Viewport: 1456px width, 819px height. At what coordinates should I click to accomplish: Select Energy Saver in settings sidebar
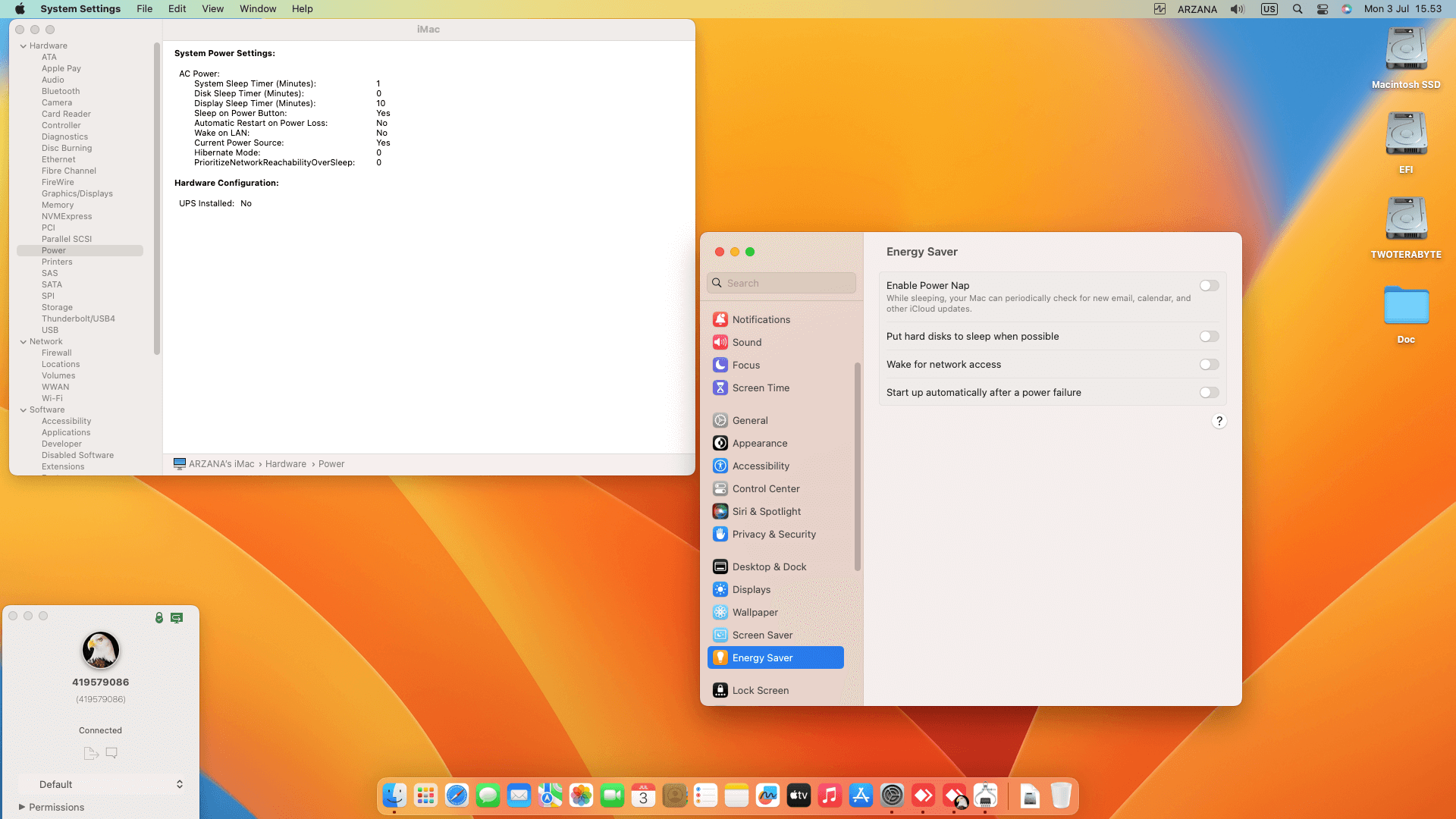775,657
